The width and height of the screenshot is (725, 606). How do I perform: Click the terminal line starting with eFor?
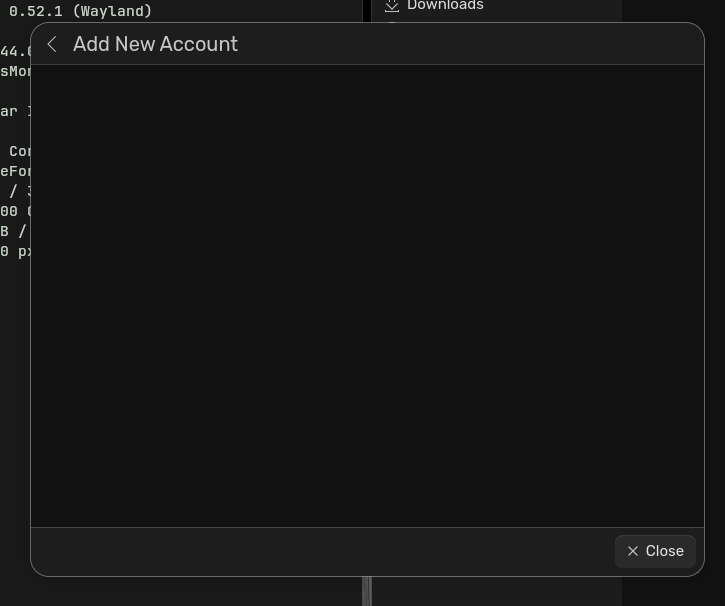[x=14, y=171]
